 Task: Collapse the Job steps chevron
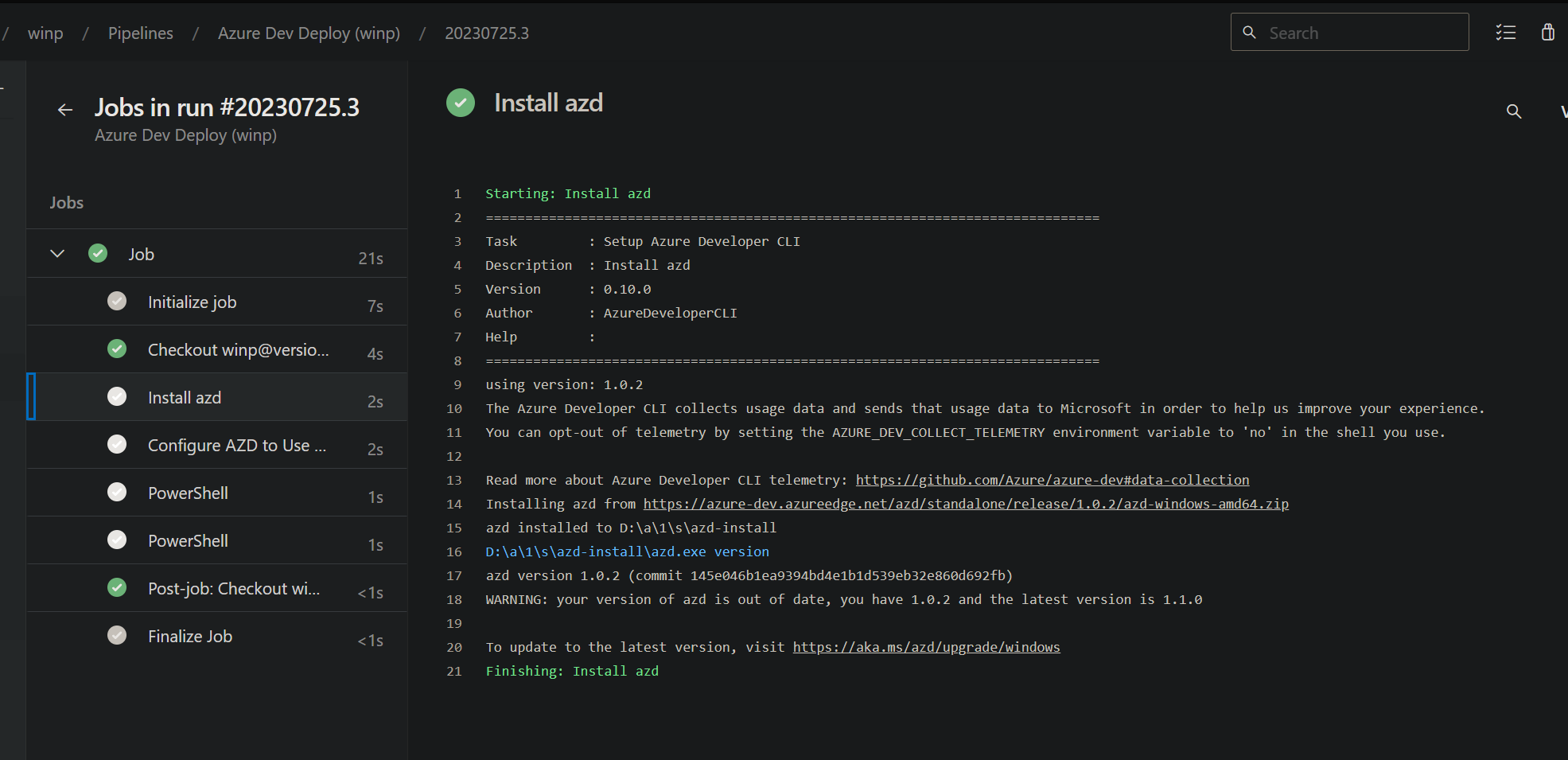pyautogui.click(x=57, y=254)
